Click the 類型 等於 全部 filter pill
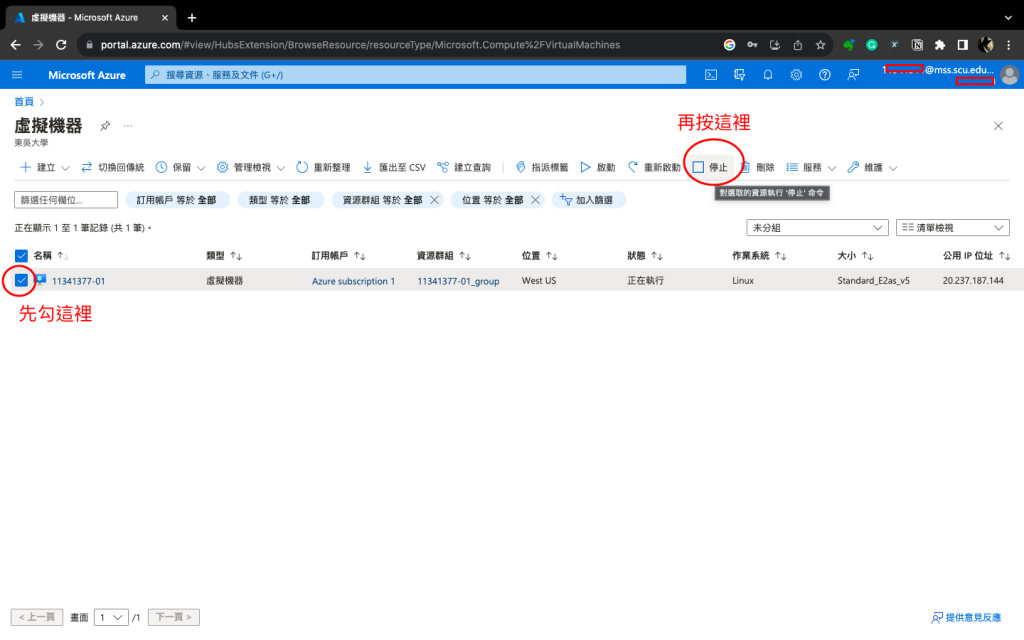Image resolution: width=1024 pixels, height=640 pixels. (x=280, y=200)
